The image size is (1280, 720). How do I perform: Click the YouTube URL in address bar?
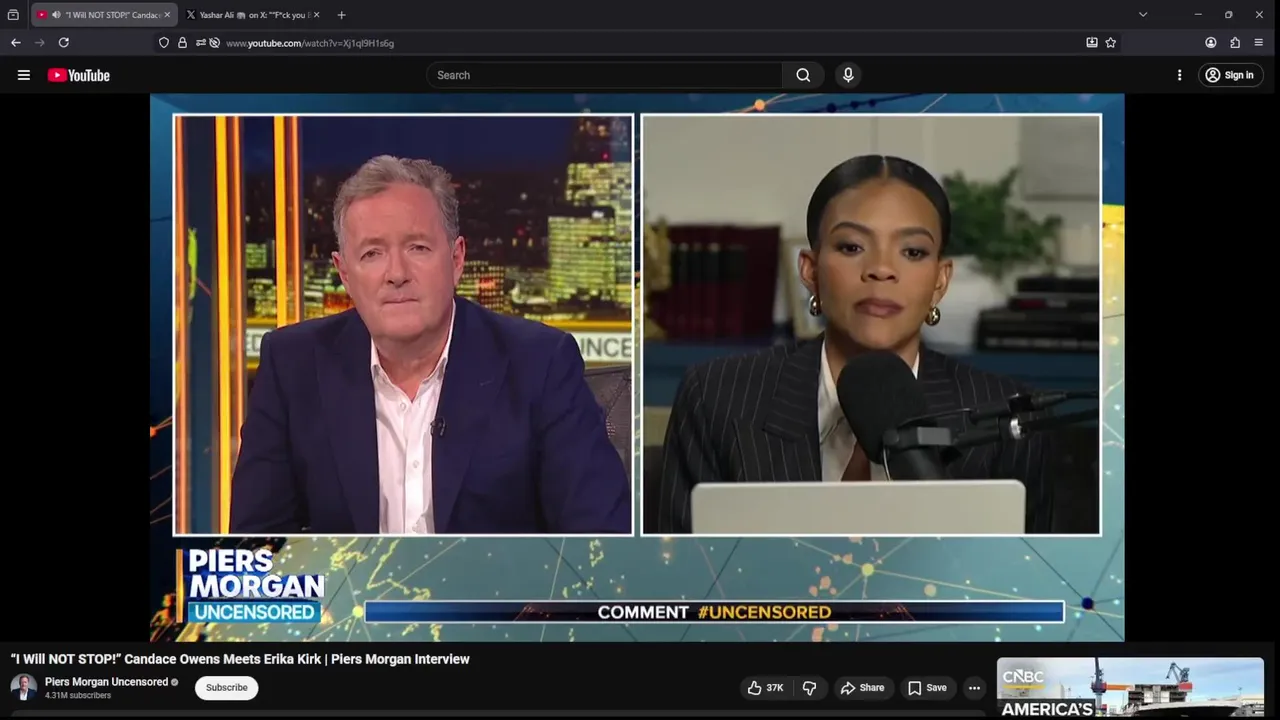310,43
